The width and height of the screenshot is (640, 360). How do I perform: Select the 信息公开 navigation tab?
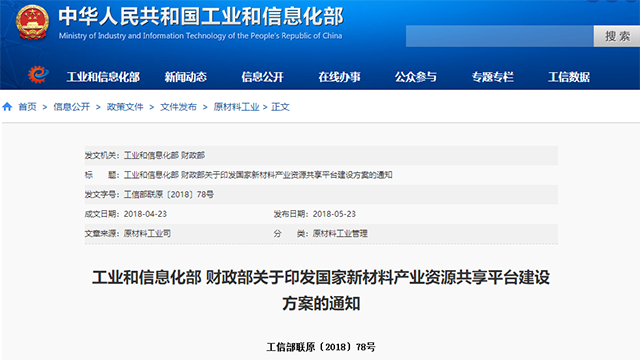[262, 77]
